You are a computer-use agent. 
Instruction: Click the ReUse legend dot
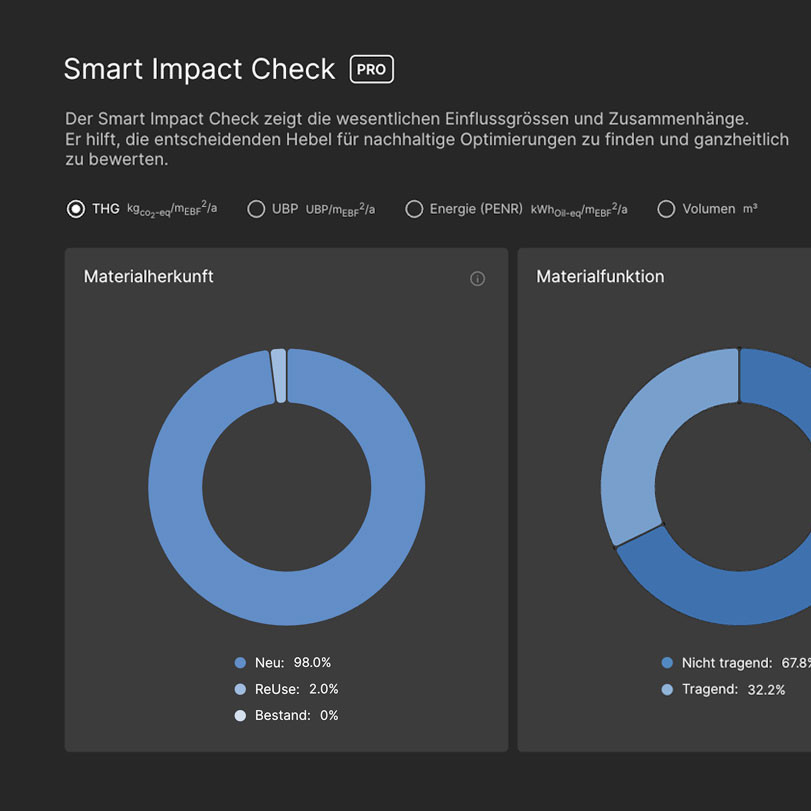[240, 689]
